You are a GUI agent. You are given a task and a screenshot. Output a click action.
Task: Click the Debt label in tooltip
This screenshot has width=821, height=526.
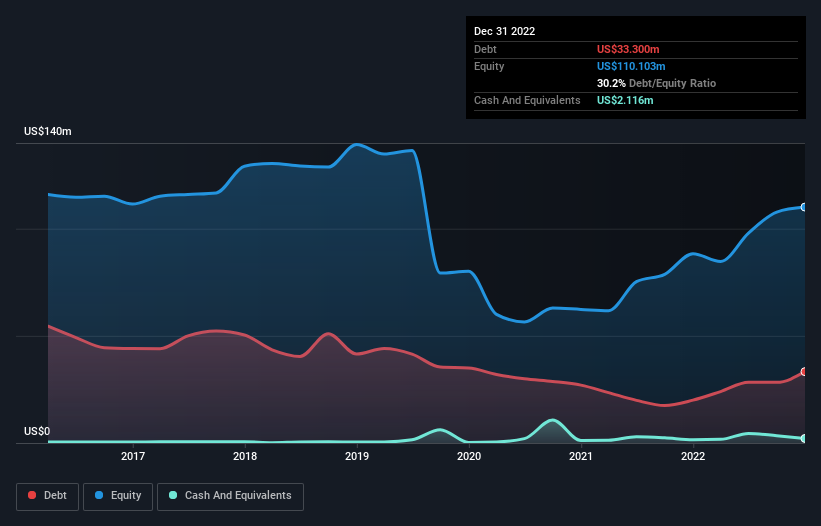pyautogui.click(x=485, y=49)
